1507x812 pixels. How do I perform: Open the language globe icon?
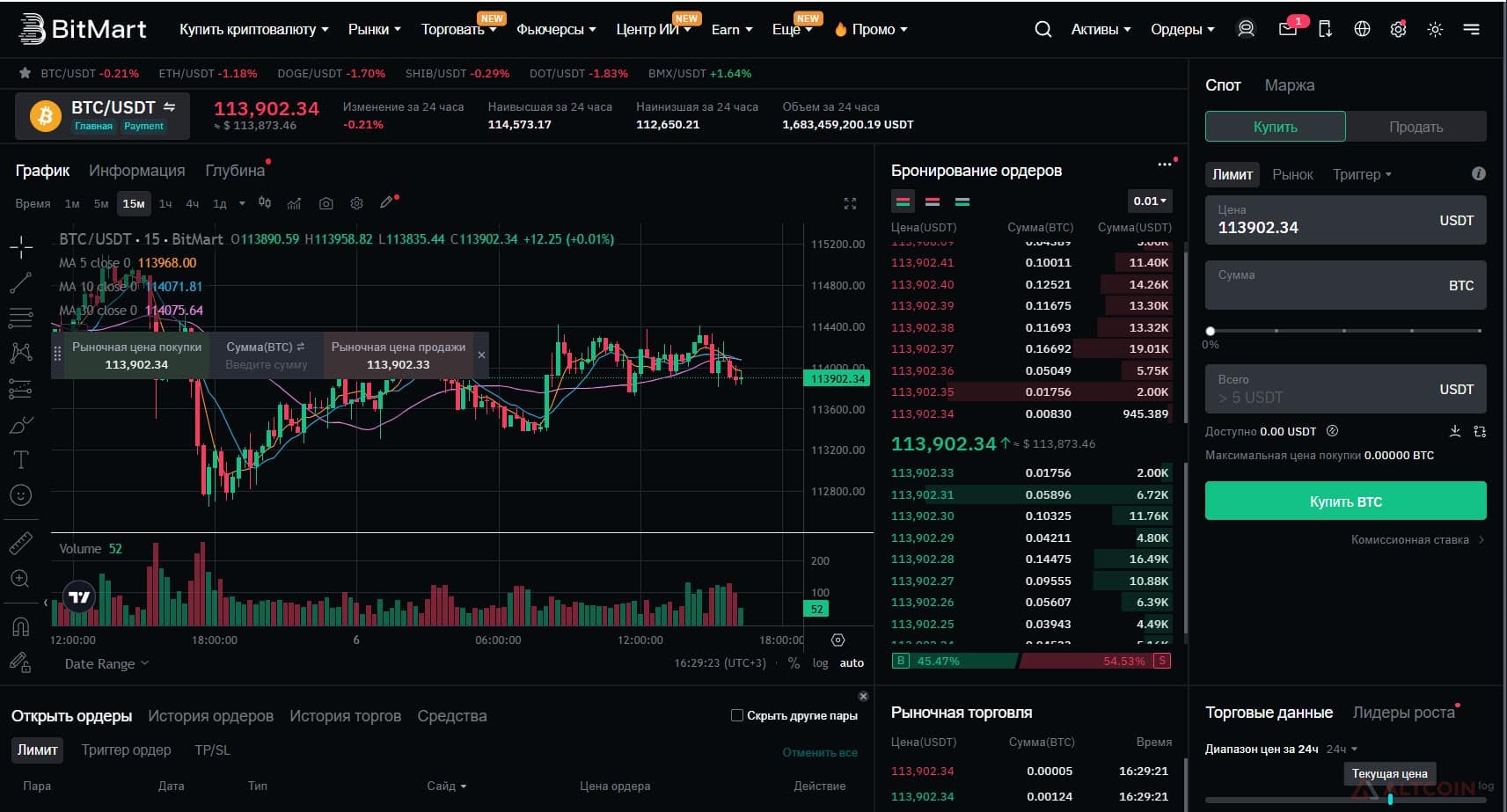tap(1362, 29)
